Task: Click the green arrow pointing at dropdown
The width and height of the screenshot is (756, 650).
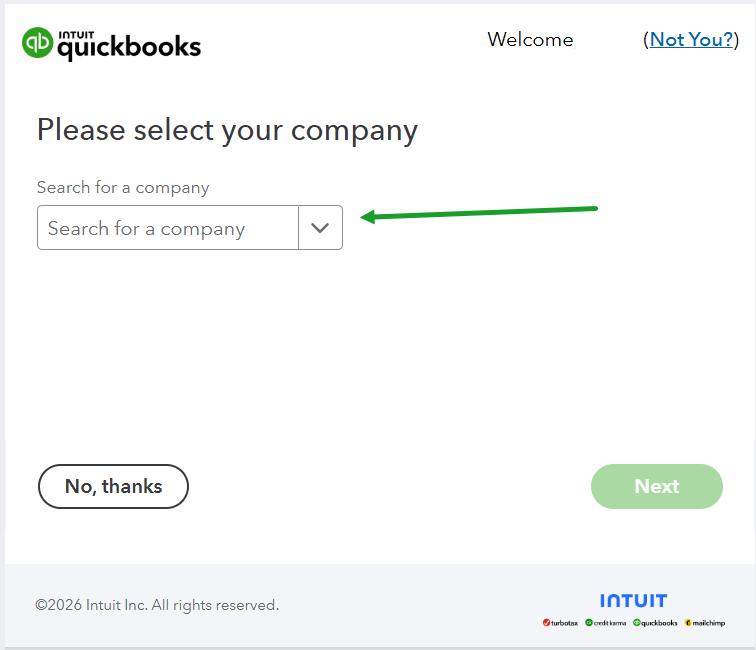Action: pos(478,213)
